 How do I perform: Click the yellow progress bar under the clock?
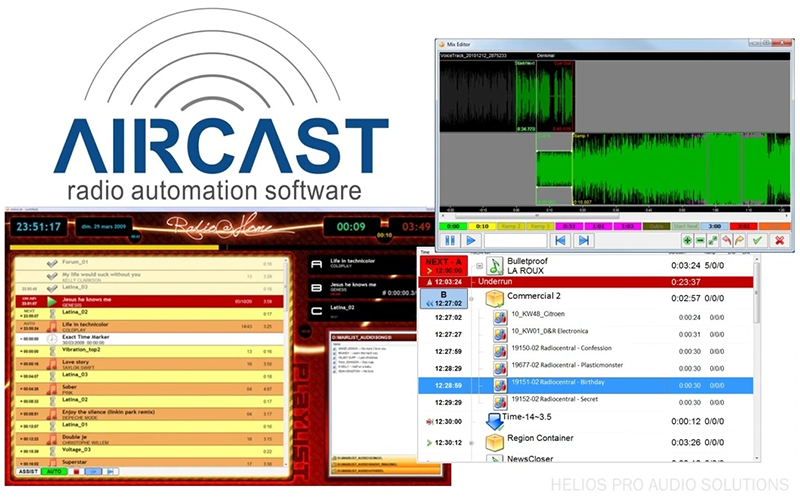coord(114,247)
